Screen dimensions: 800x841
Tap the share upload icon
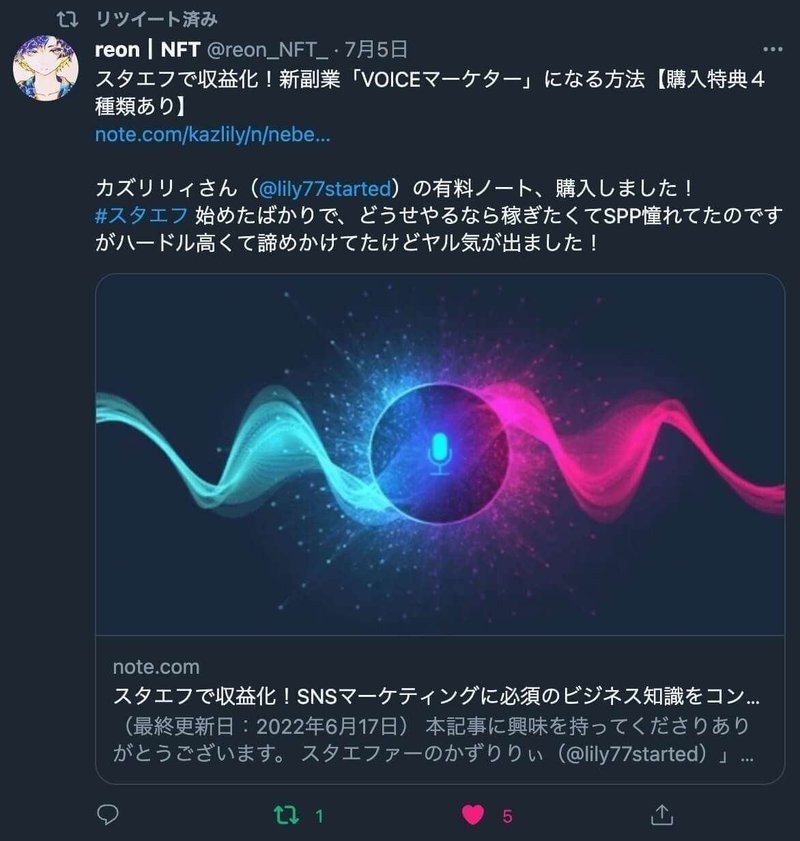(x=662, y=815)
